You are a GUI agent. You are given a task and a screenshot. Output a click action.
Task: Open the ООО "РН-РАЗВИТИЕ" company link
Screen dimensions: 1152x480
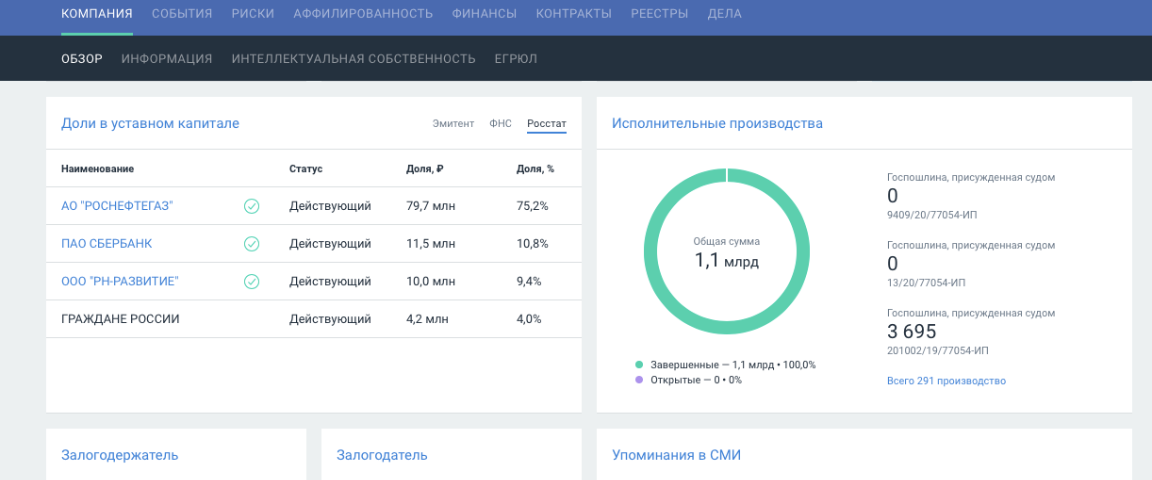point(120,282)
